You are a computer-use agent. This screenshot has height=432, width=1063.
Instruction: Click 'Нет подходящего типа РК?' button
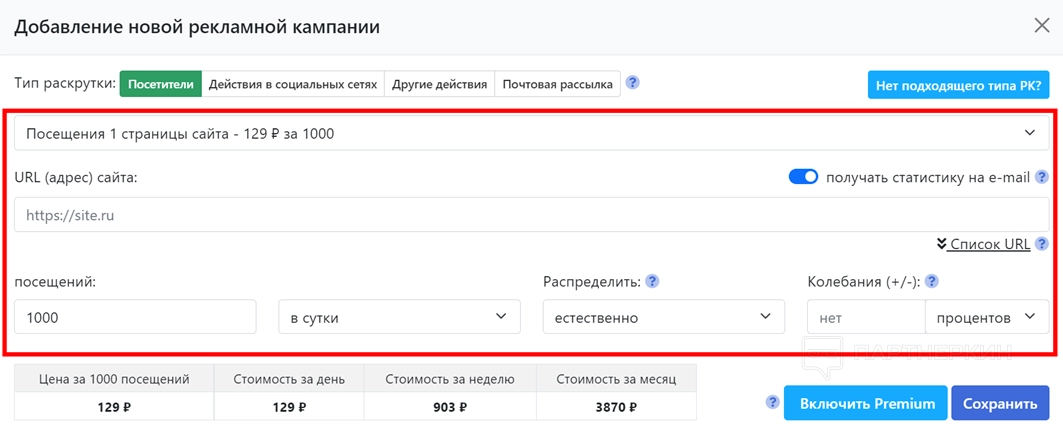[x=958, y=85]
